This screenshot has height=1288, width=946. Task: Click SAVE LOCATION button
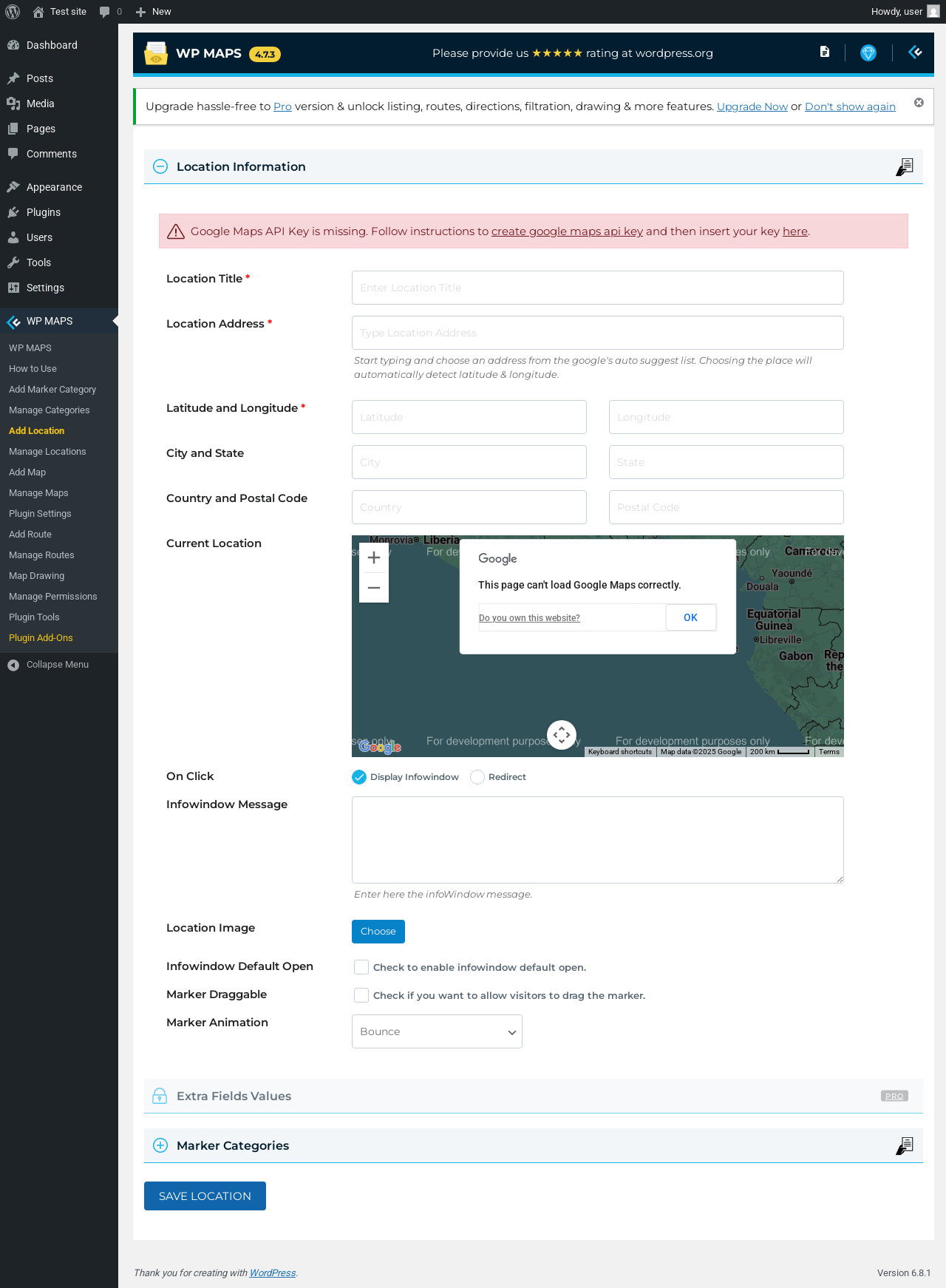pos(205,1196)
